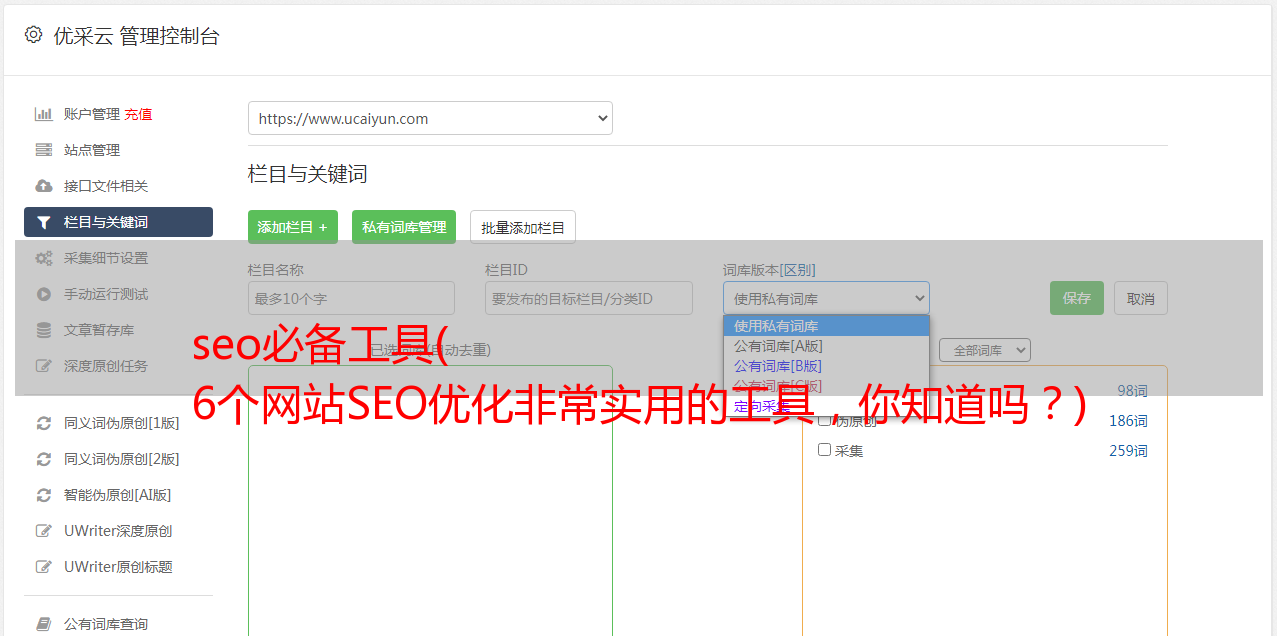Click the gear icon beside 优采云 管理控制台
This screenshot has width=1277, height=636.
click(x=33, y=35)
